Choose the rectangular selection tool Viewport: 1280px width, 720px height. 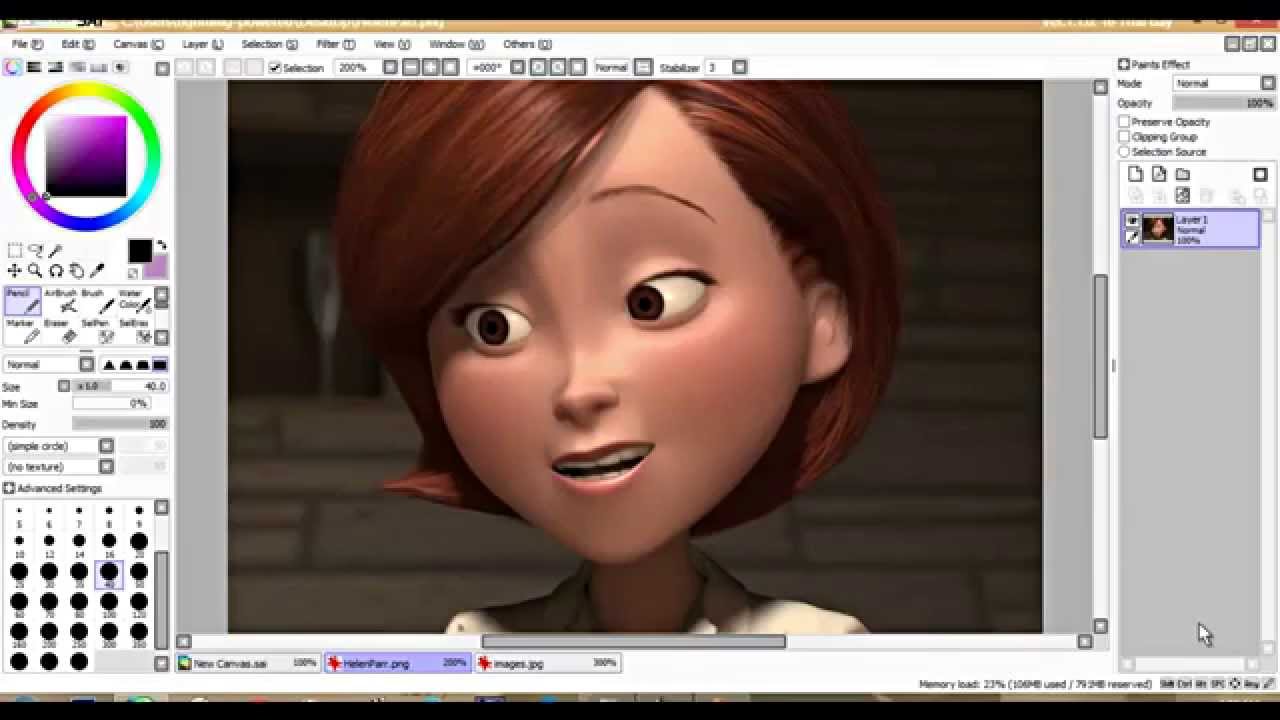point(15,250)
